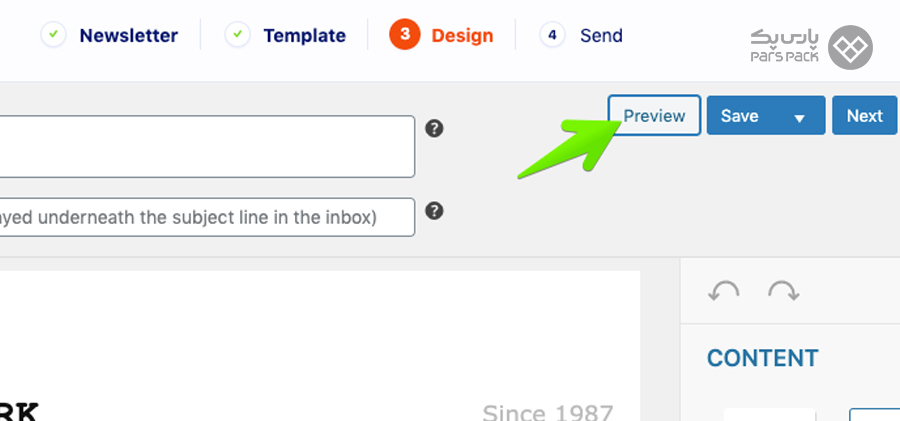Image resolution: width=900 pixels, height=421 pixels.
Task: Click the Pars Pack diamond logo icon
Action: [x=850, y=47]
